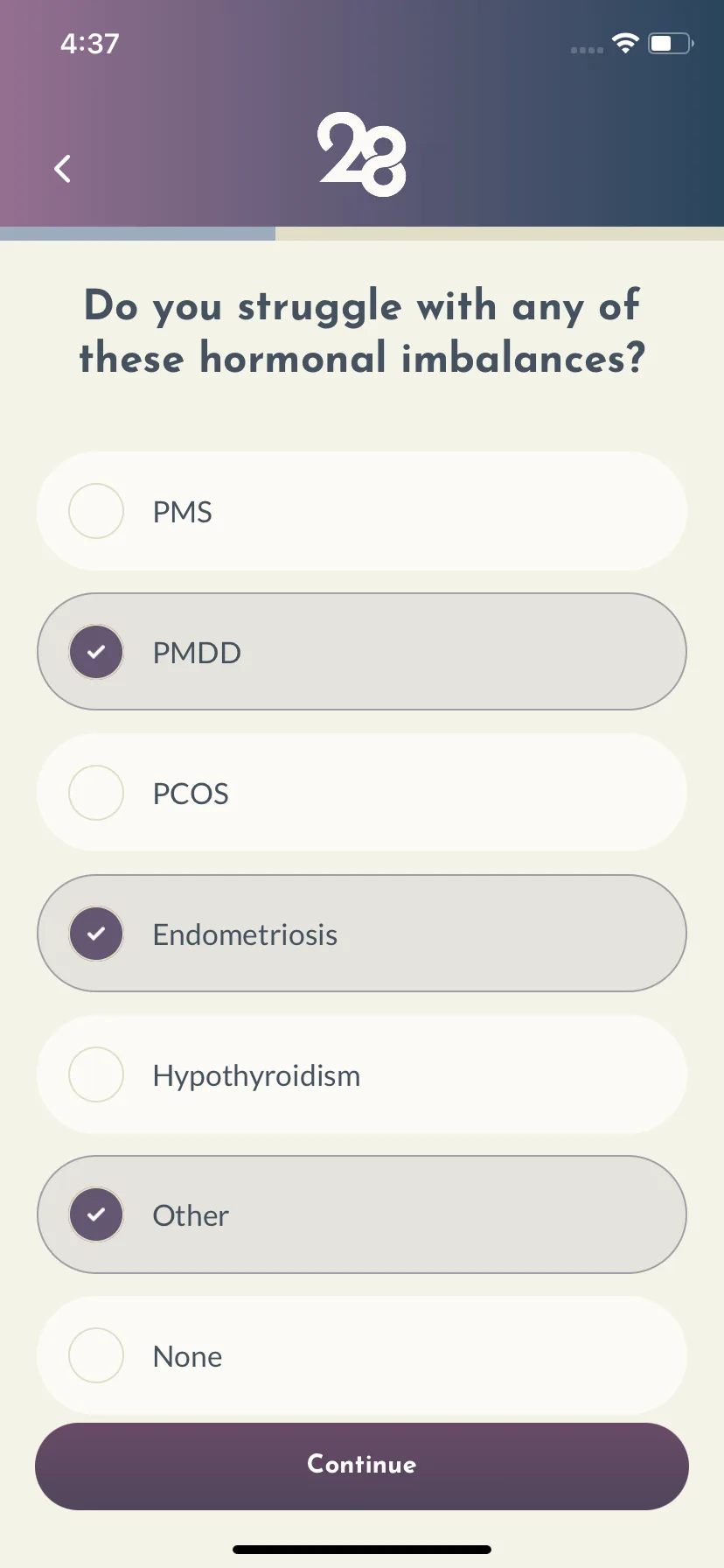Tap the home indicator bar
724x1568 pixels.
(x=362, y=1550)
